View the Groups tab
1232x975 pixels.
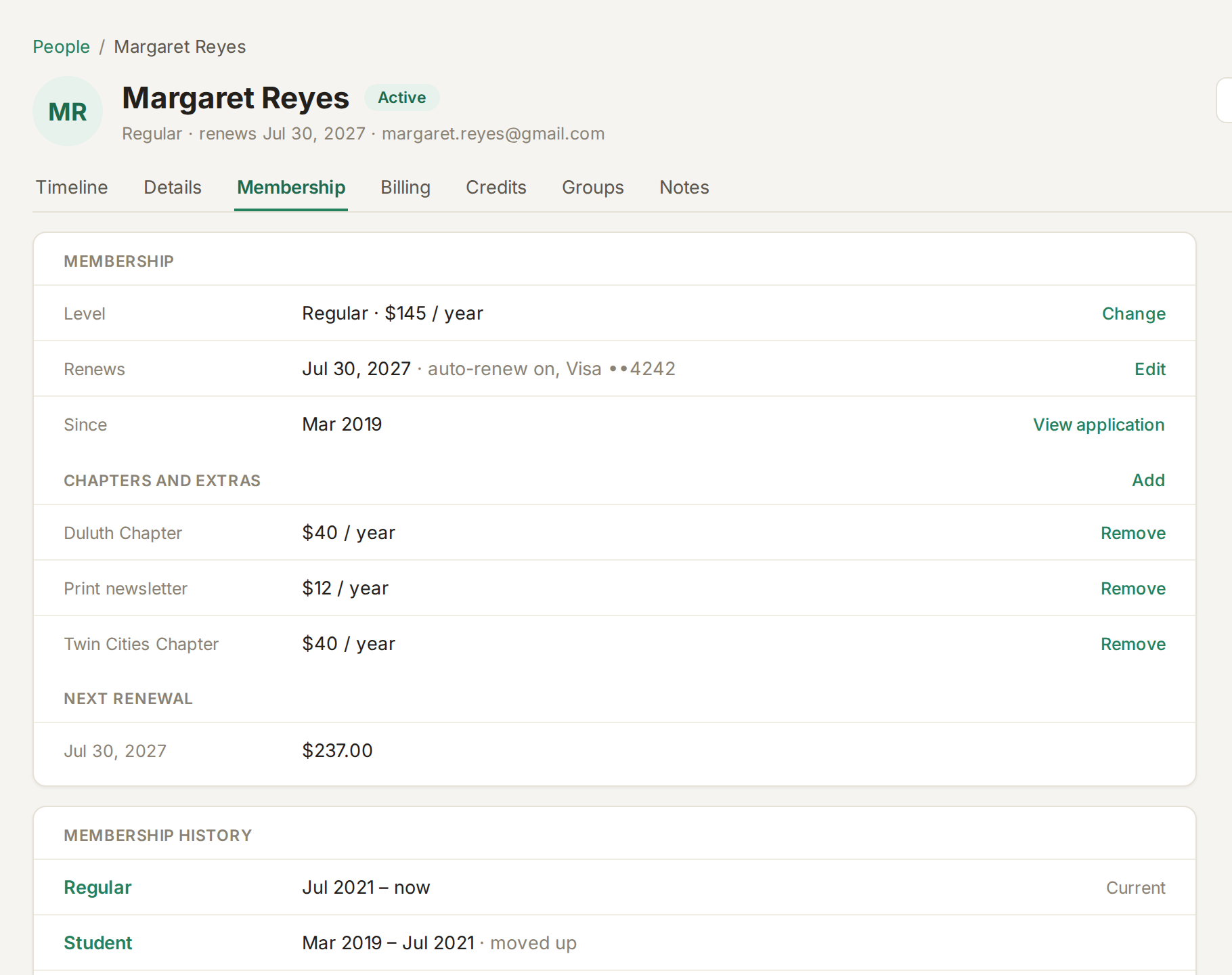[593, 188]
